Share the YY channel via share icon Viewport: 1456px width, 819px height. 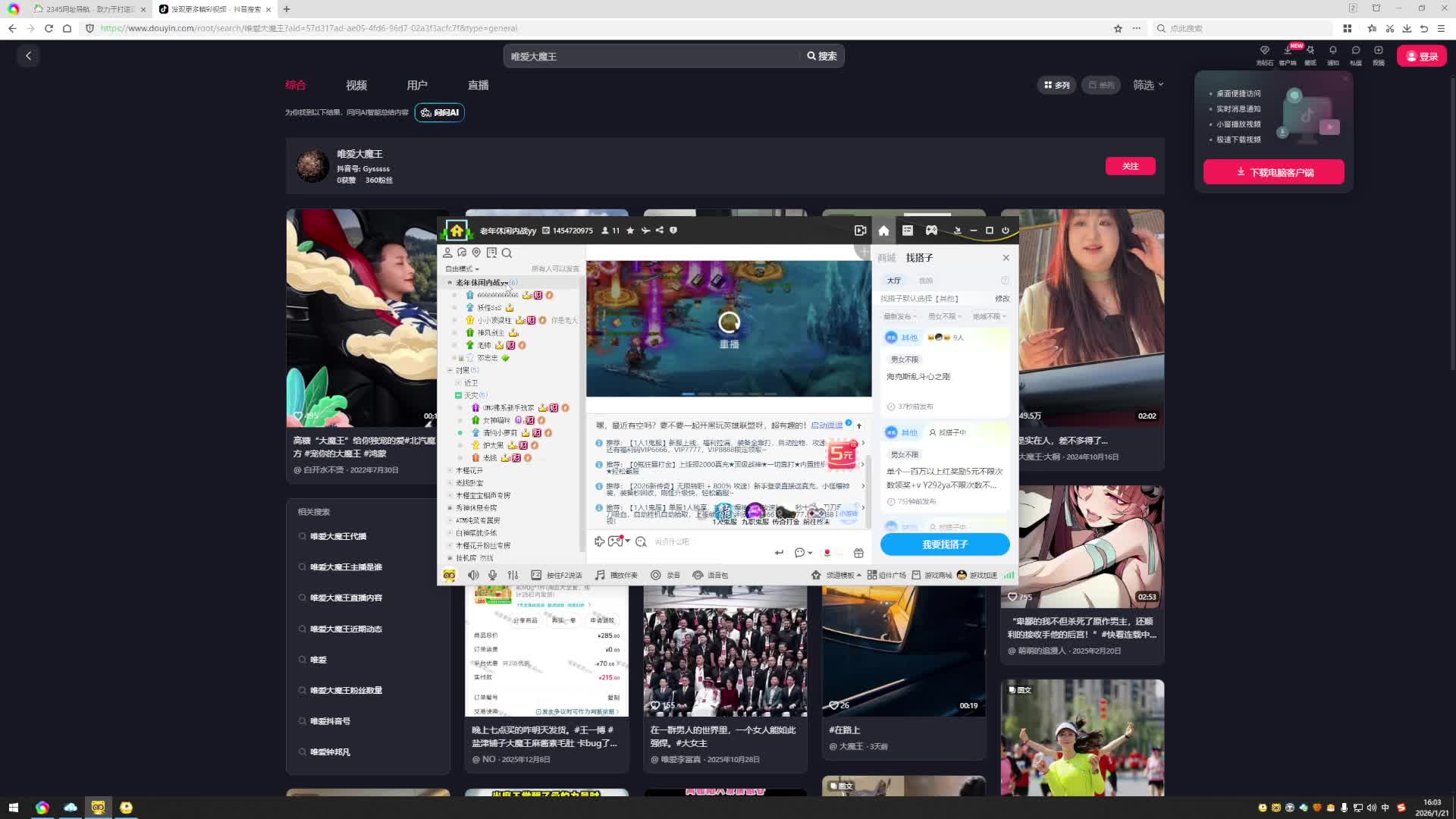[659, 231]
